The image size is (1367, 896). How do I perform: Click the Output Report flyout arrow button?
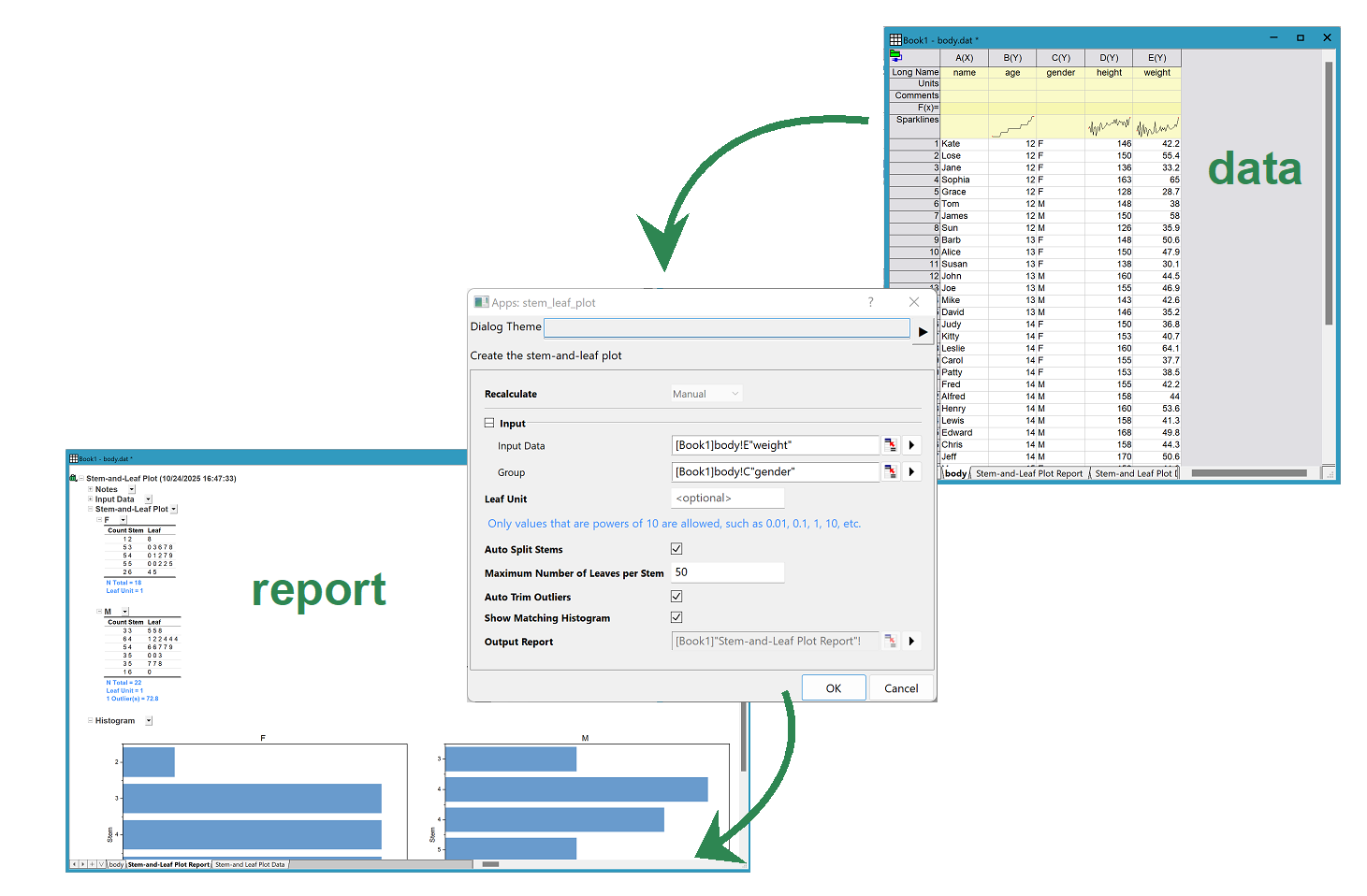pos(911,642)
